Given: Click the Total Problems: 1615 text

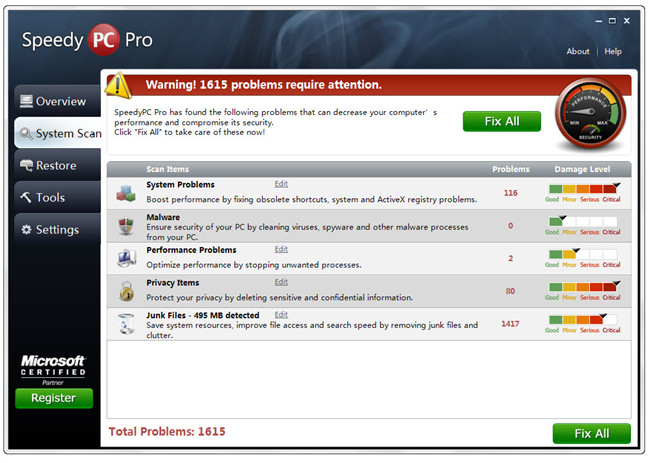Looking at the screenshot, I should (167, 431).
